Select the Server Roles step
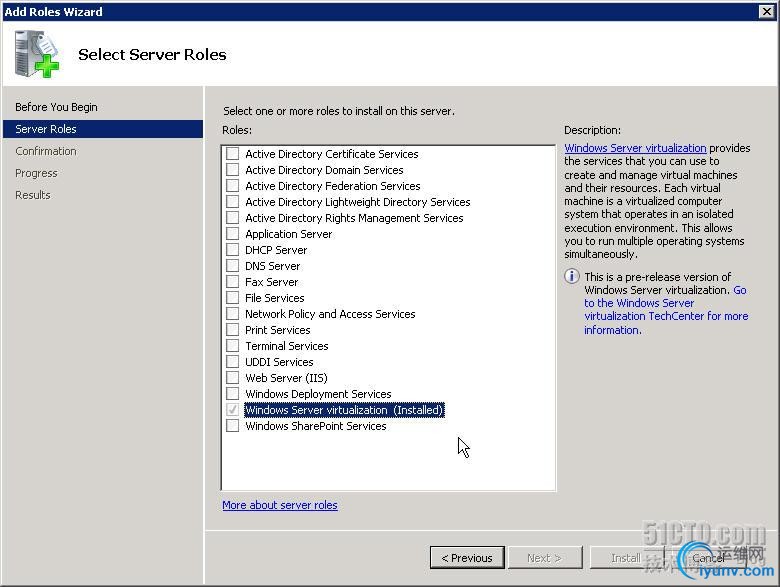The image size is (780, 587). (x=103, y=129)
